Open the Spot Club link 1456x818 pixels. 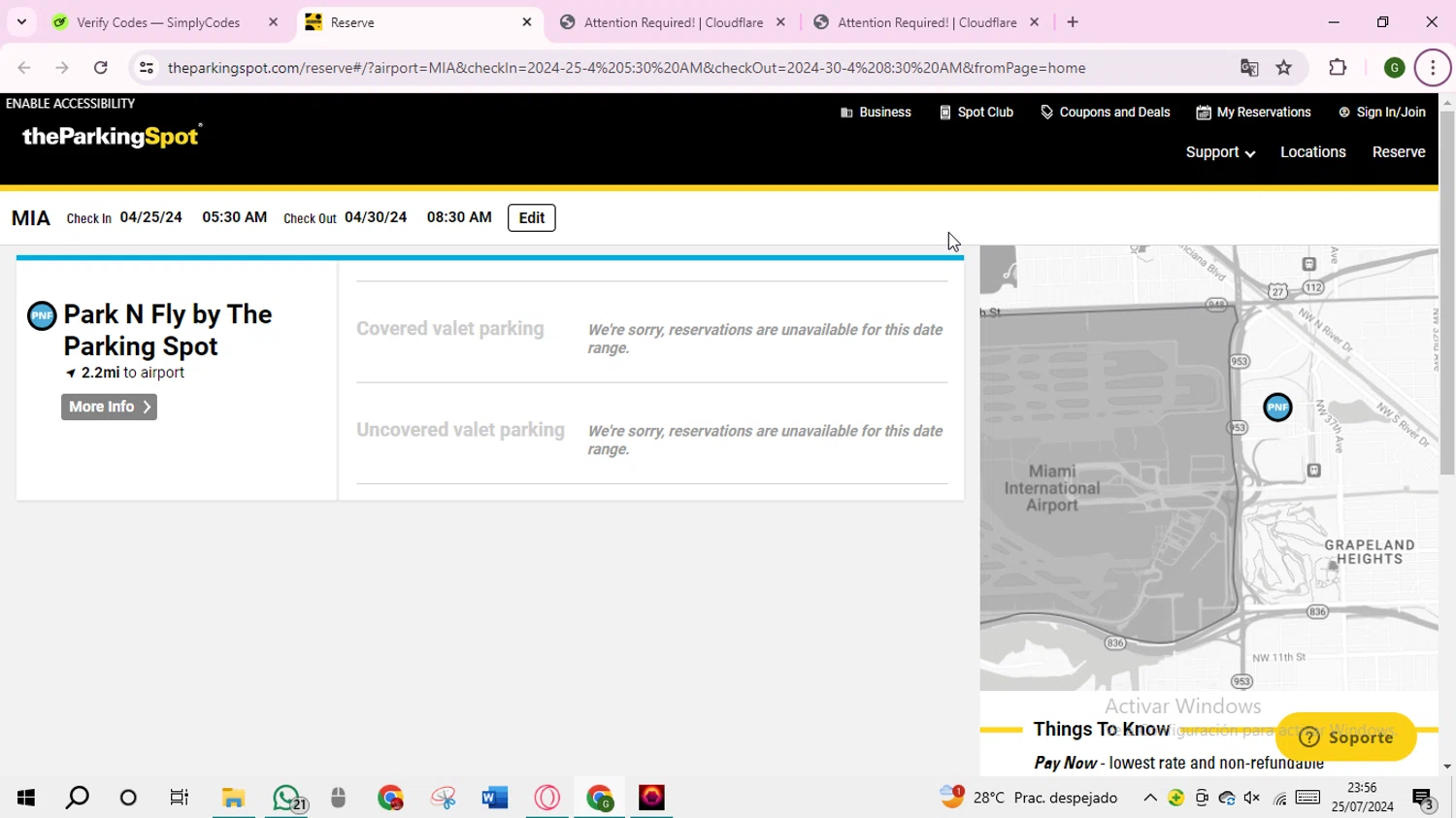tap(976, 113)
